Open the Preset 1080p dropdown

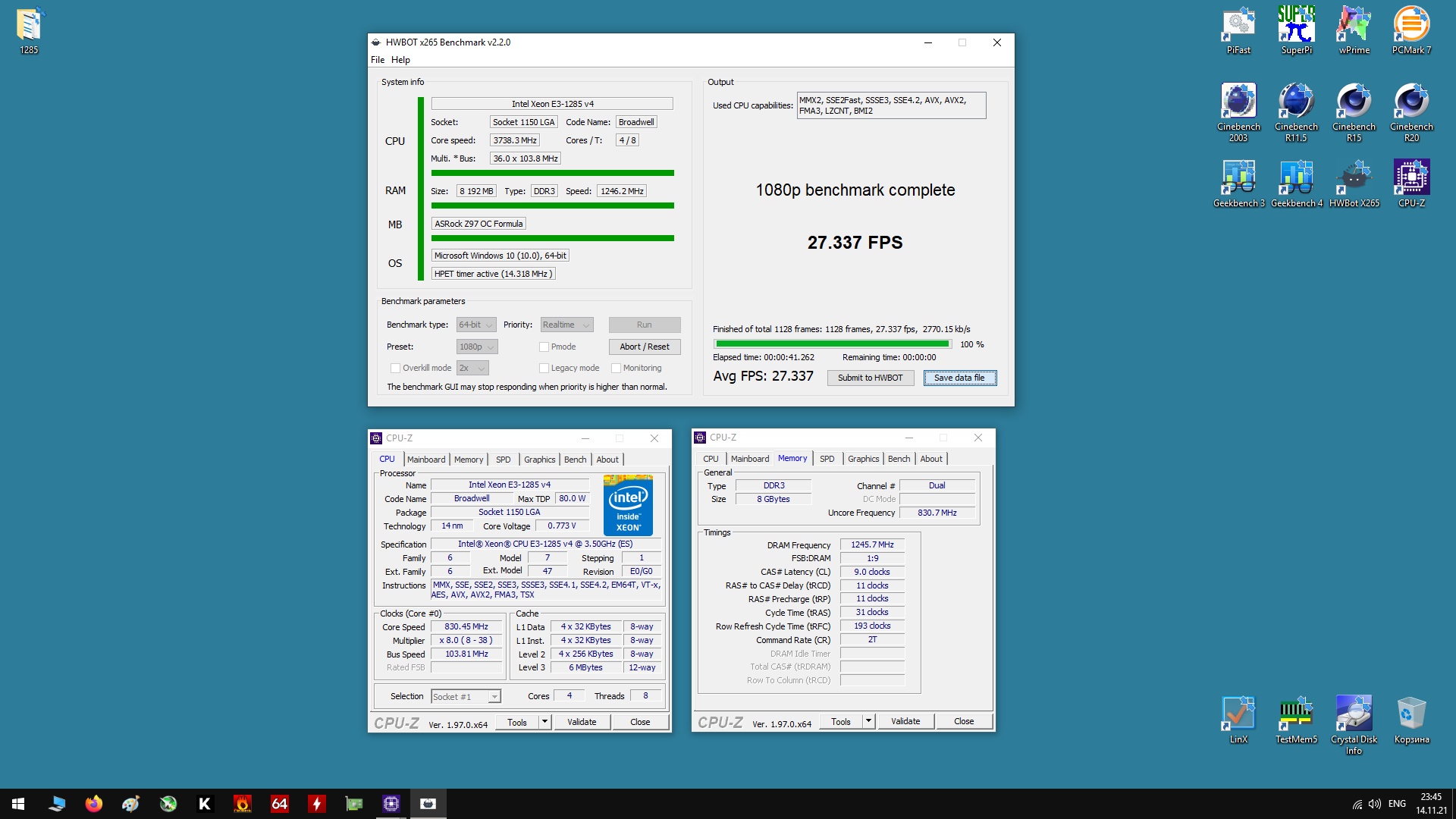coord(476,347)
